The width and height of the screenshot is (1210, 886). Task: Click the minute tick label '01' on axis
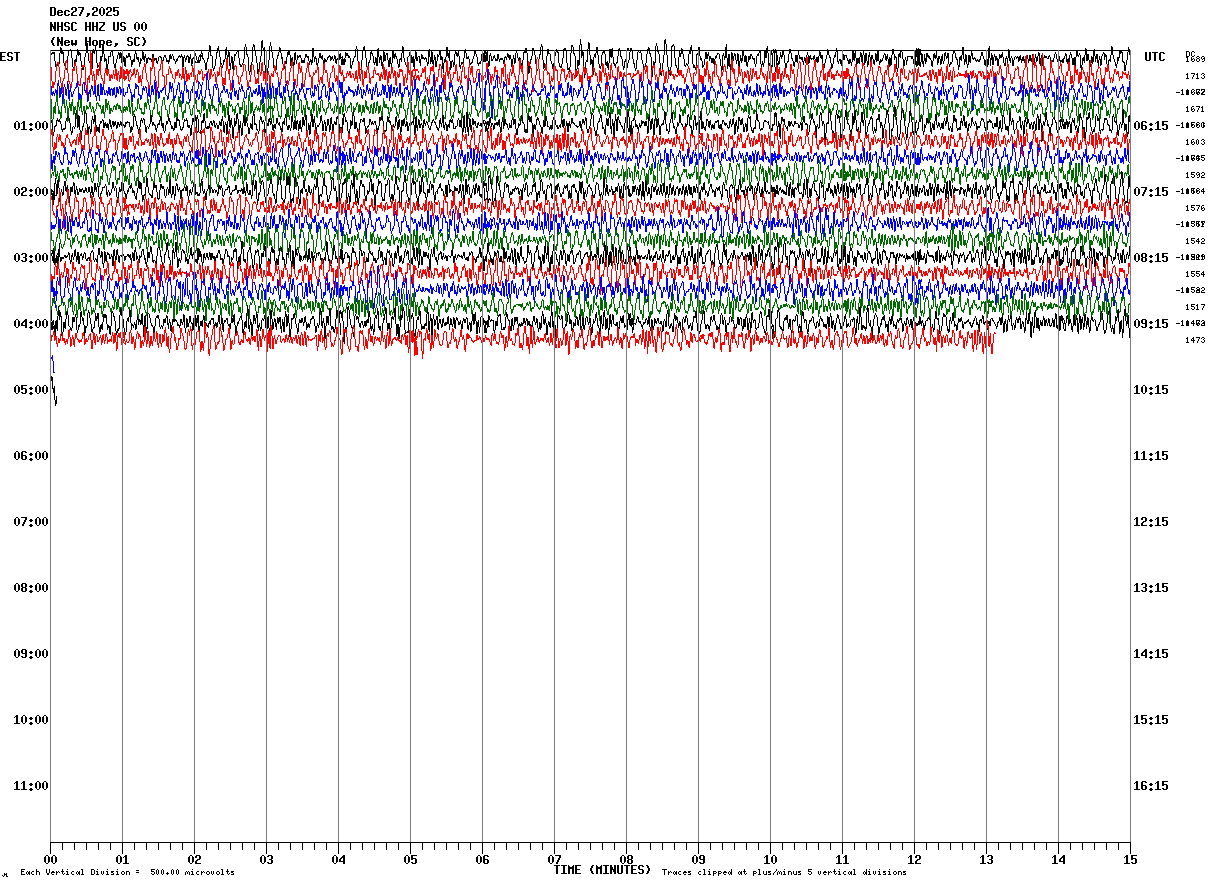coord(122,860)
